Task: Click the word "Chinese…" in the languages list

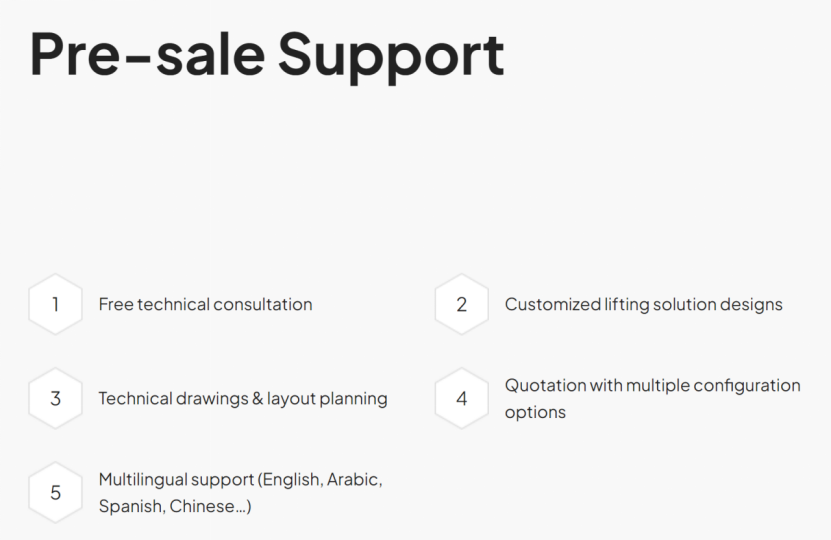Action: (210, 506)
